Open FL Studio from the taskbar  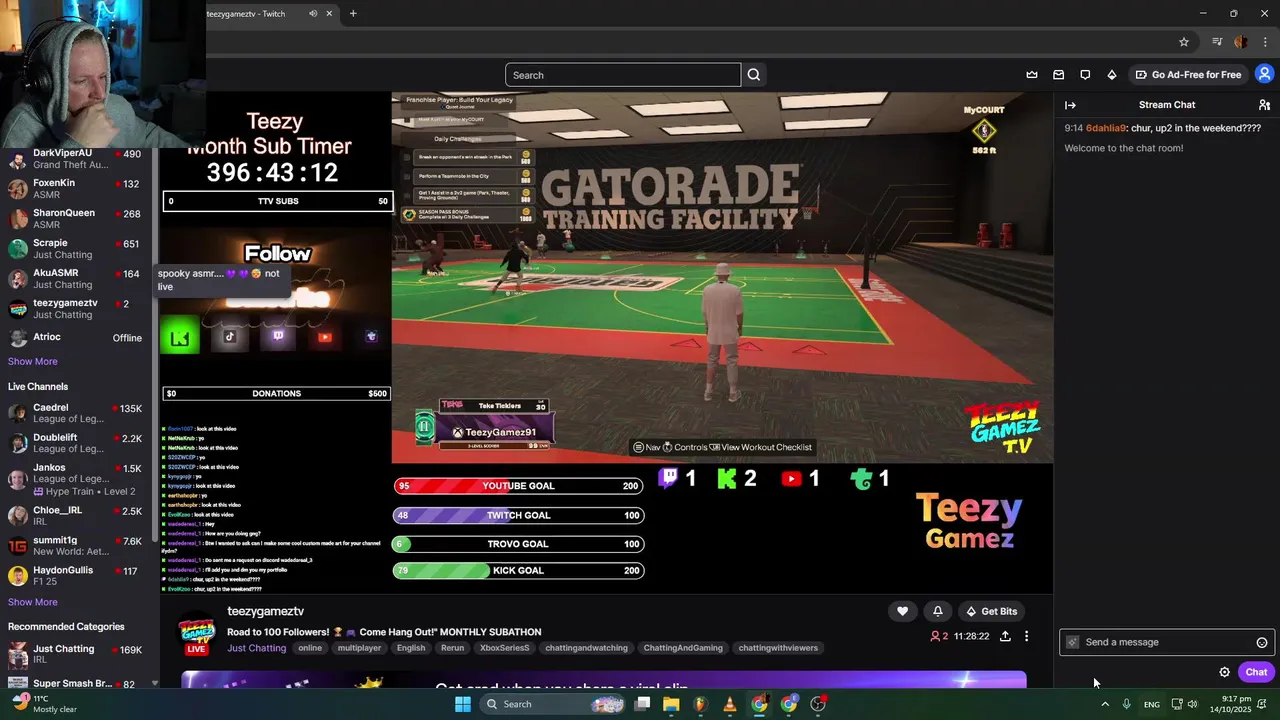(700, 704)
